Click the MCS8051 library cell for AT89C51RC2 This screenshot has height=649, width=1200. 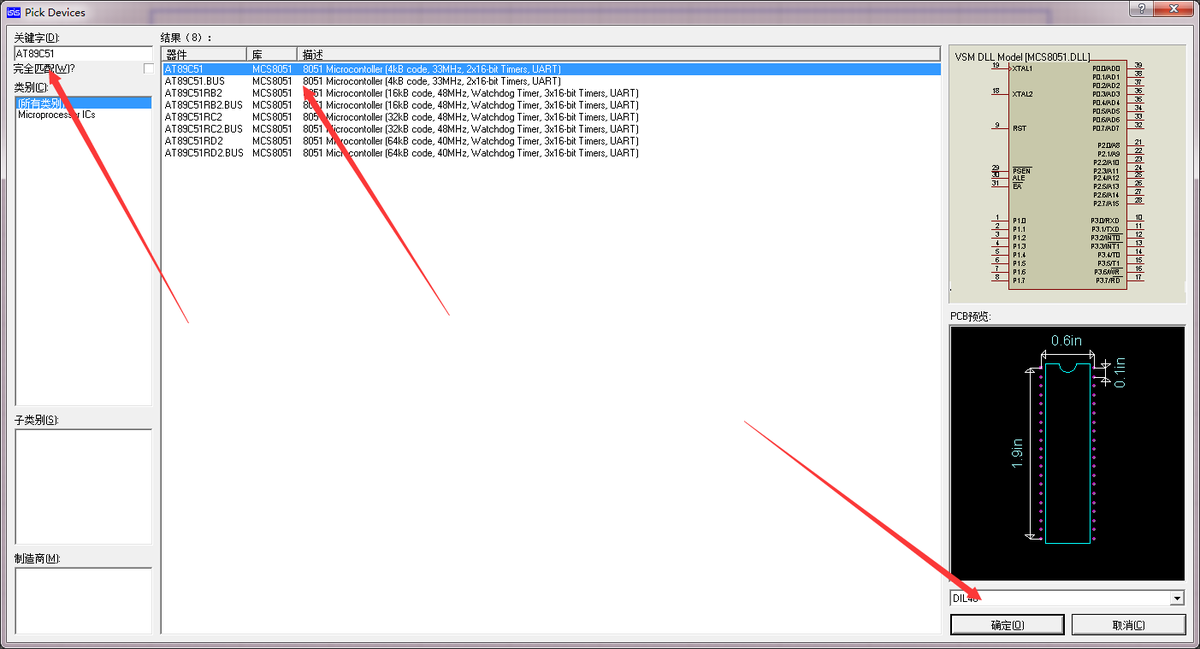[272, 117]
